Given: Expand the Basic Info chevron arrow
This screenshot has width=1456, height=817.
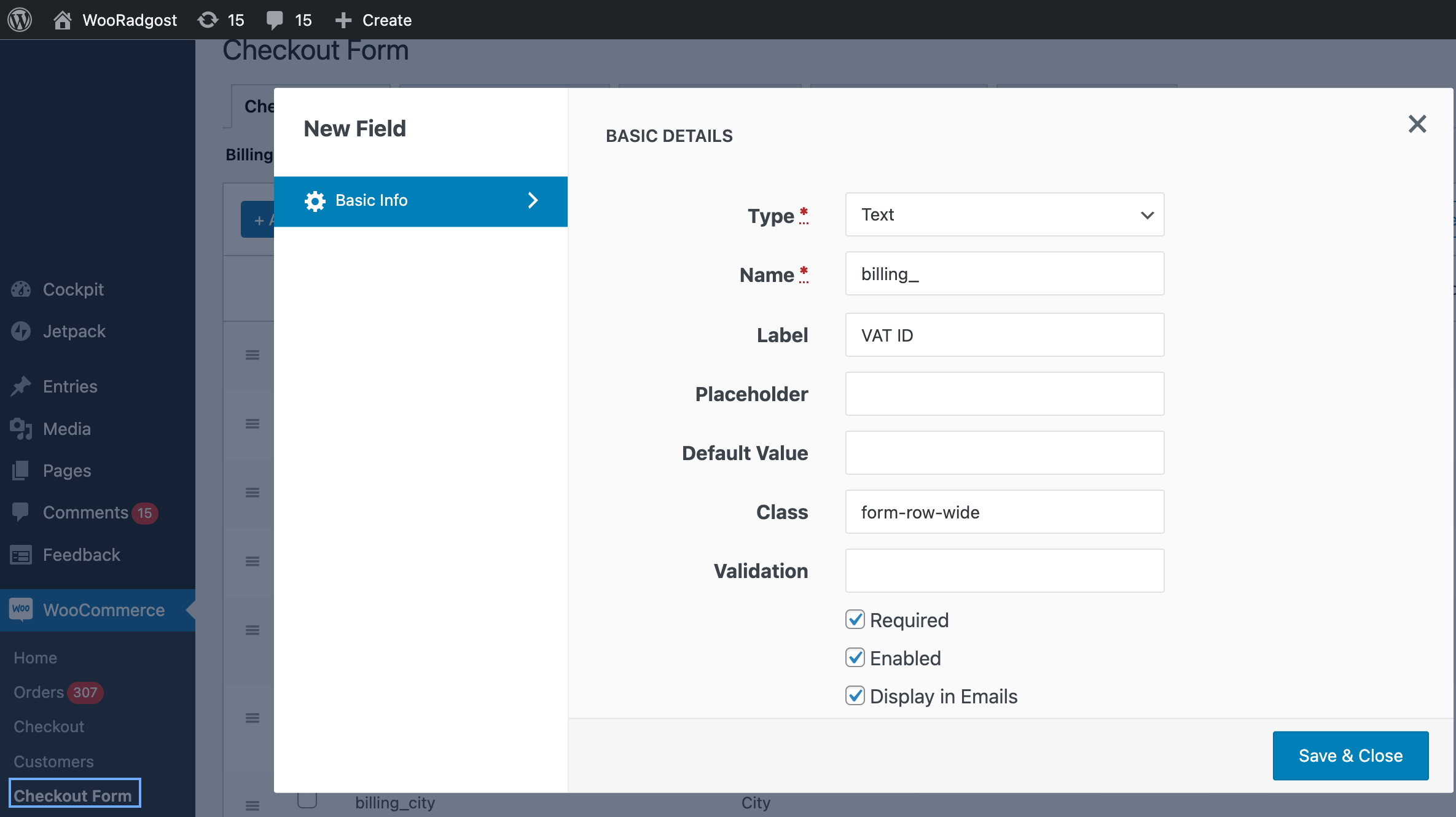Looking at the screenshot, I should 533,201.
